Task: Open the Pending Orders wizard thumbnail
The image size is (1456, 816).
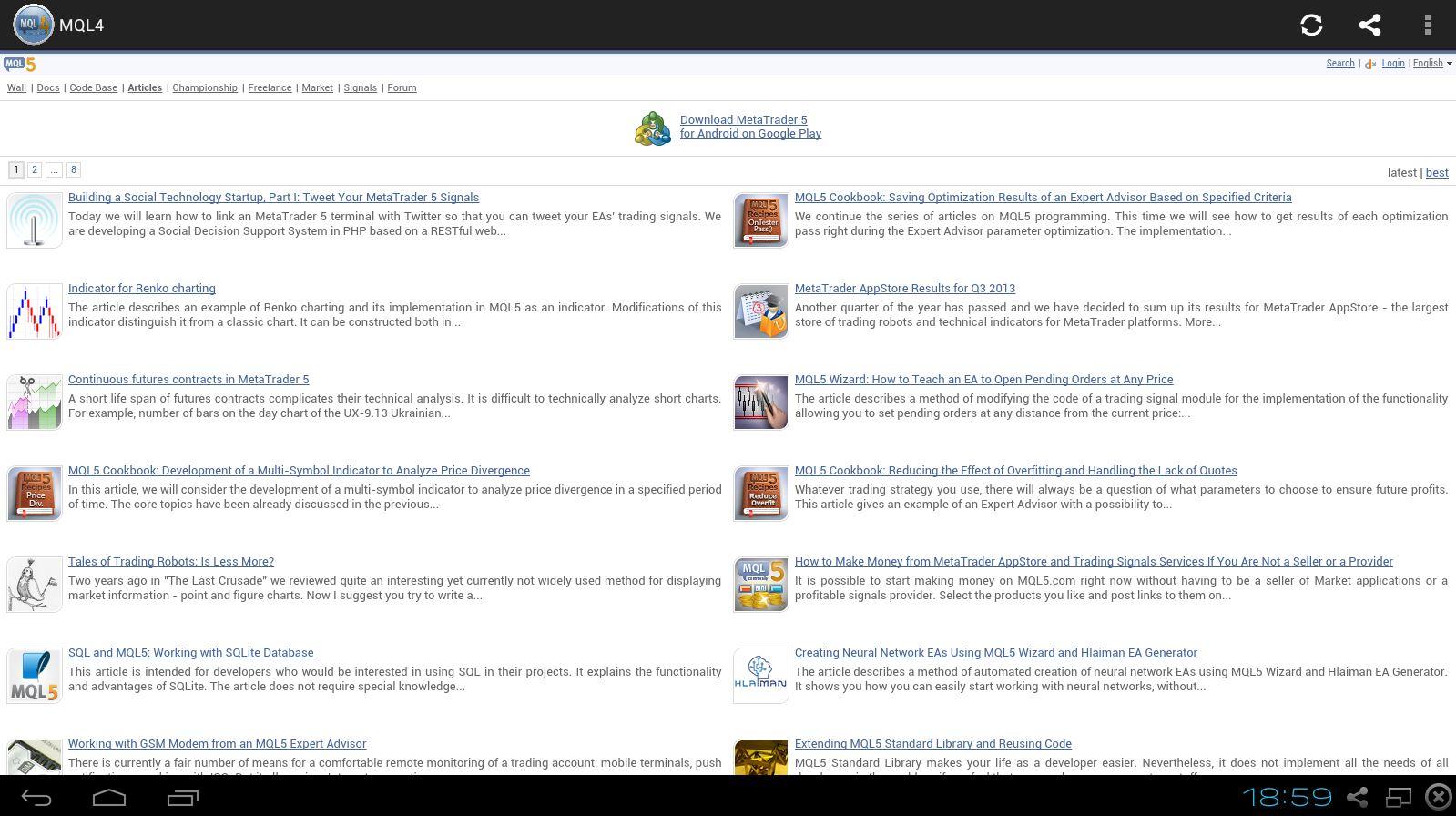Action: point(761,403)
